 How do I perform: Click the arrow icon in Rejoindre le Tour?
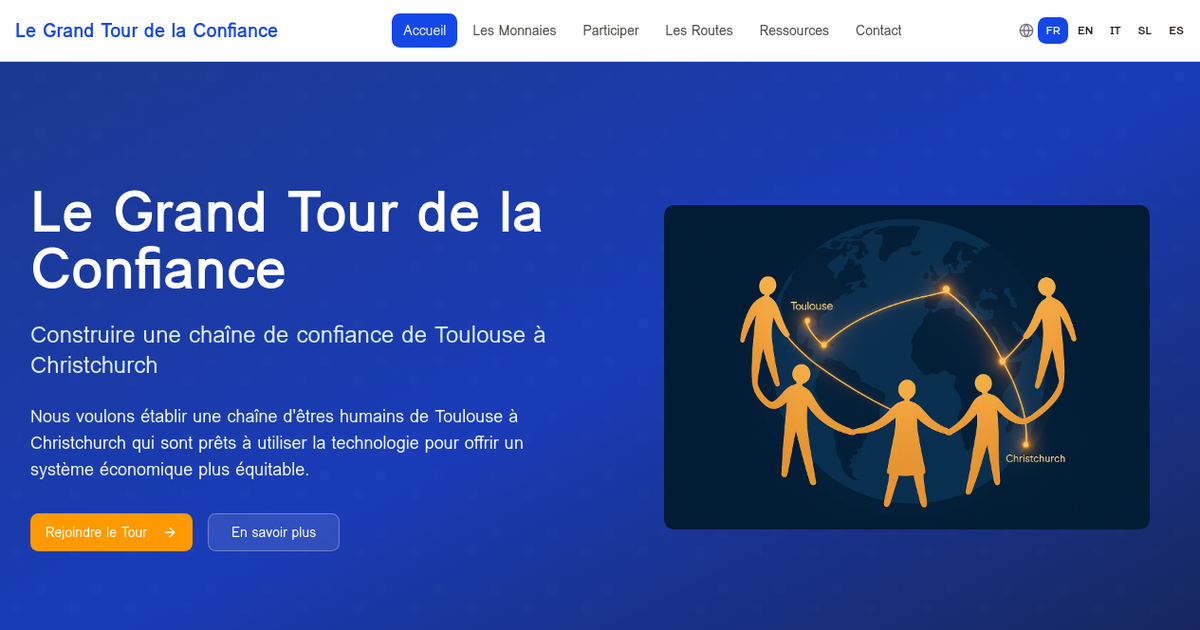[170, 532]
